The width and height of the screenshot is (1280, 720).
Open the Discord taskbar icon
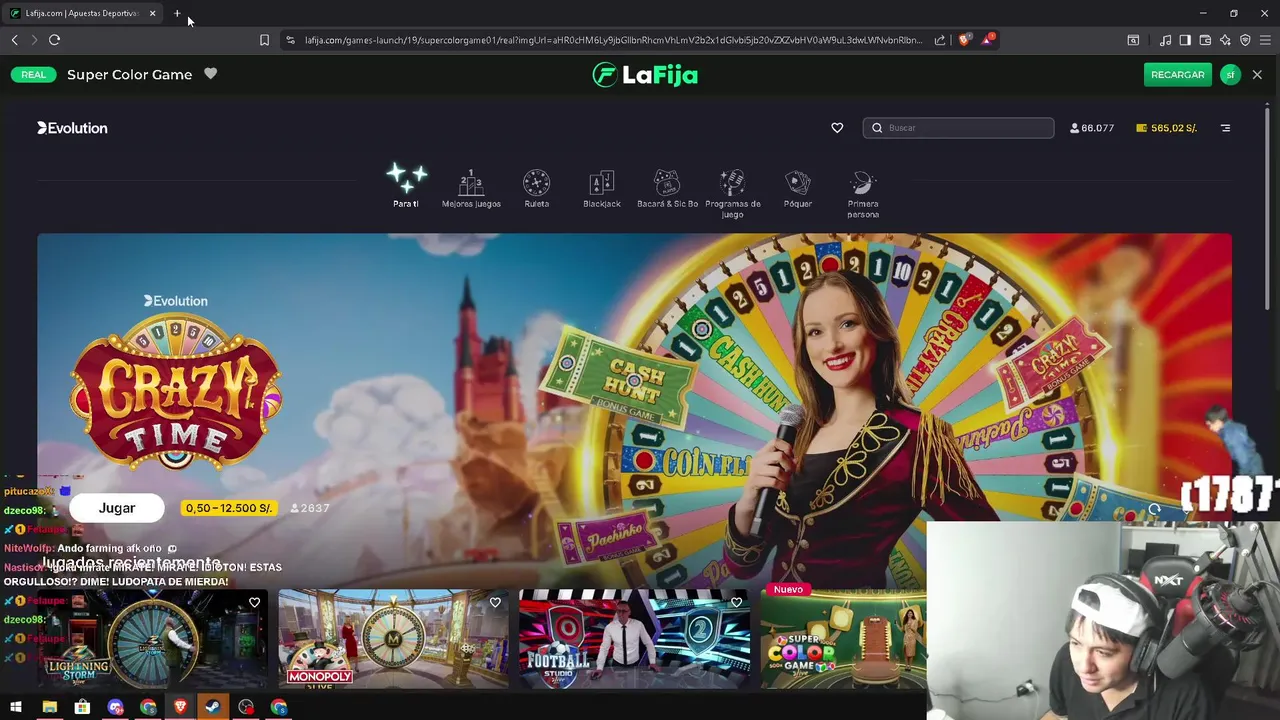[115, 707]
